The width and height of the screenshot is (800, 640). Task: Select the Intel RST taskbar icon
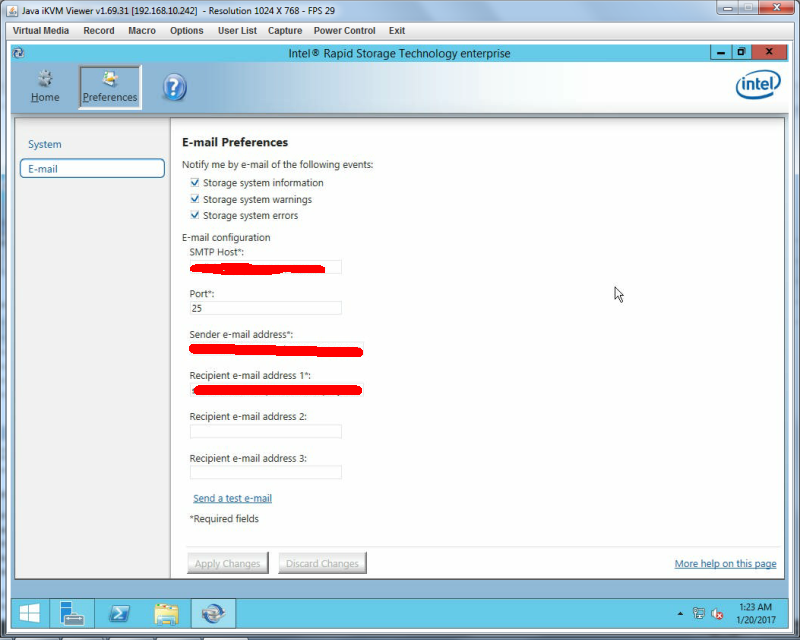pos(213,613)
